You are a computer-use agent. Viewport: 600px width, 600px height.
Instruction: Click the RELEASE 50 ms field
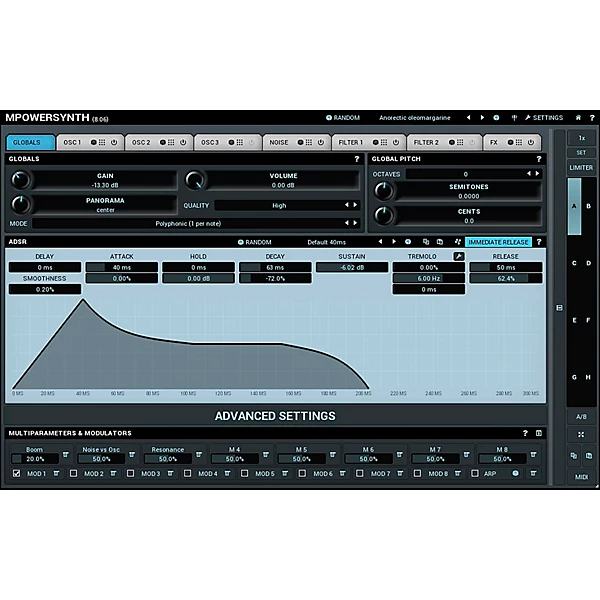(505, 267)
